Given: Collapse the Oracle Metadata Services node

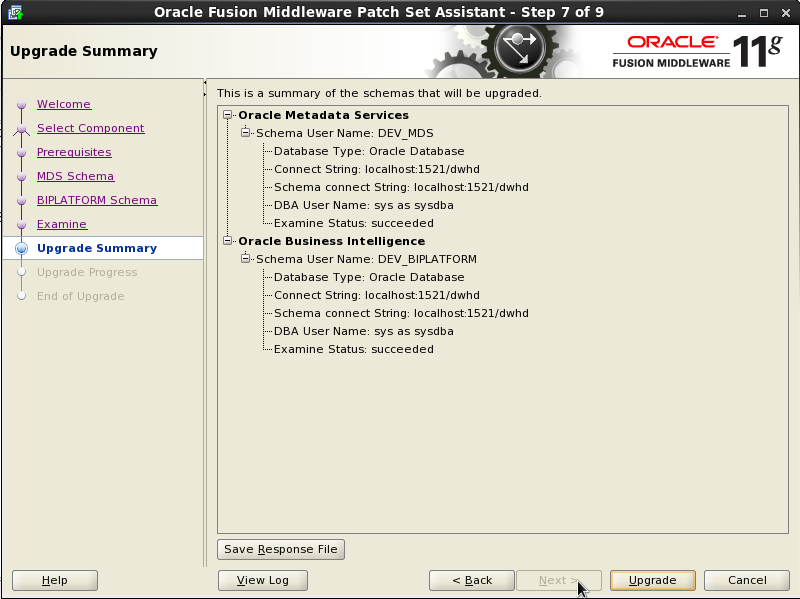Looking at the screenshot, I should click(x=228, y=115).
